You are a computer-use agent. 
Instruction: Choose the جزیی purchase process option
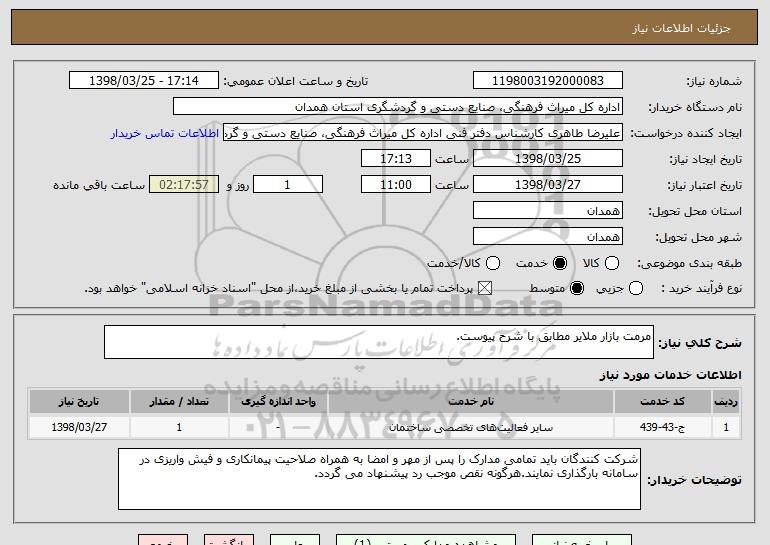tap(635, 288)
